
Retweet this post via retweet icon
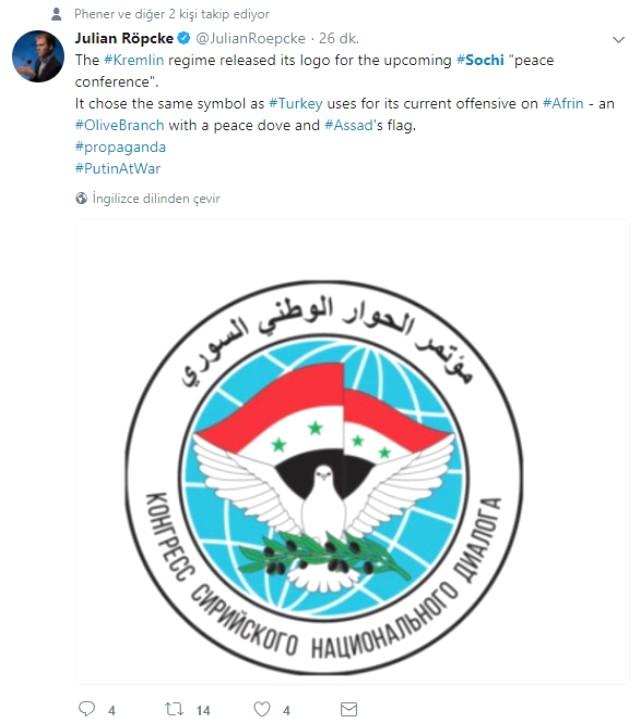[174, 709]
